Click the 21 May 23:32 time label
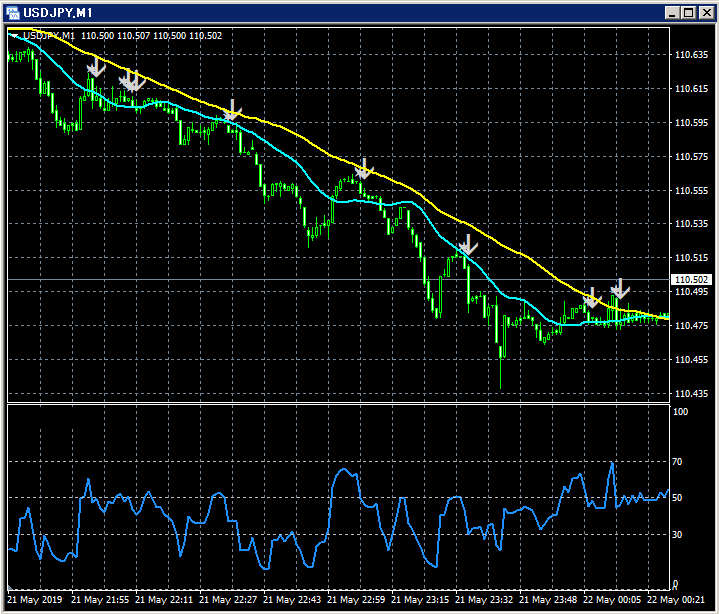719x614 pixels. pos(484,600)
